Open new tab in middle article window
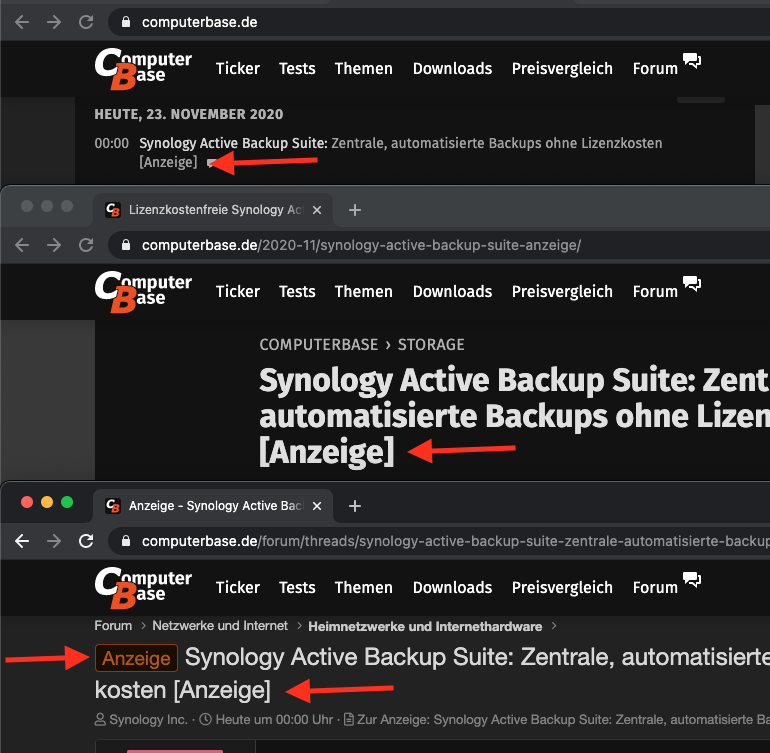Image resolution: width=770 pixels, height=753 pixels. tap(355, 210)
